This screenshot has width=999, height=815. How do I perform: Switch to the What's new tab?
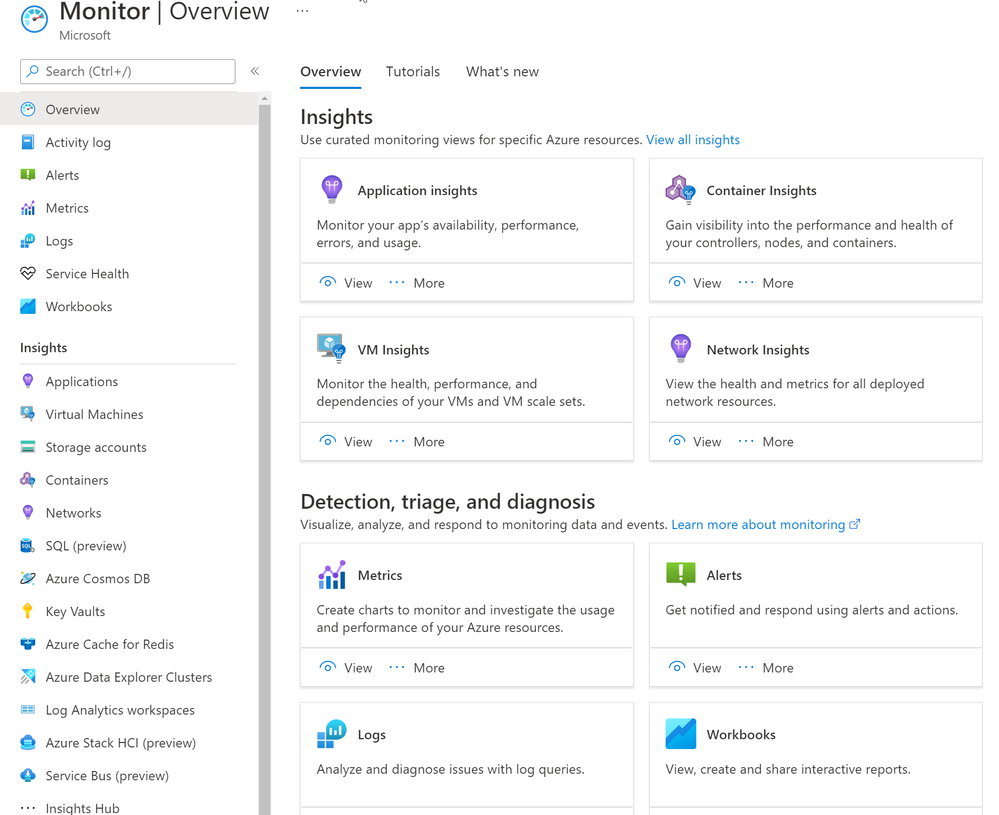click(x=502, y=72)
